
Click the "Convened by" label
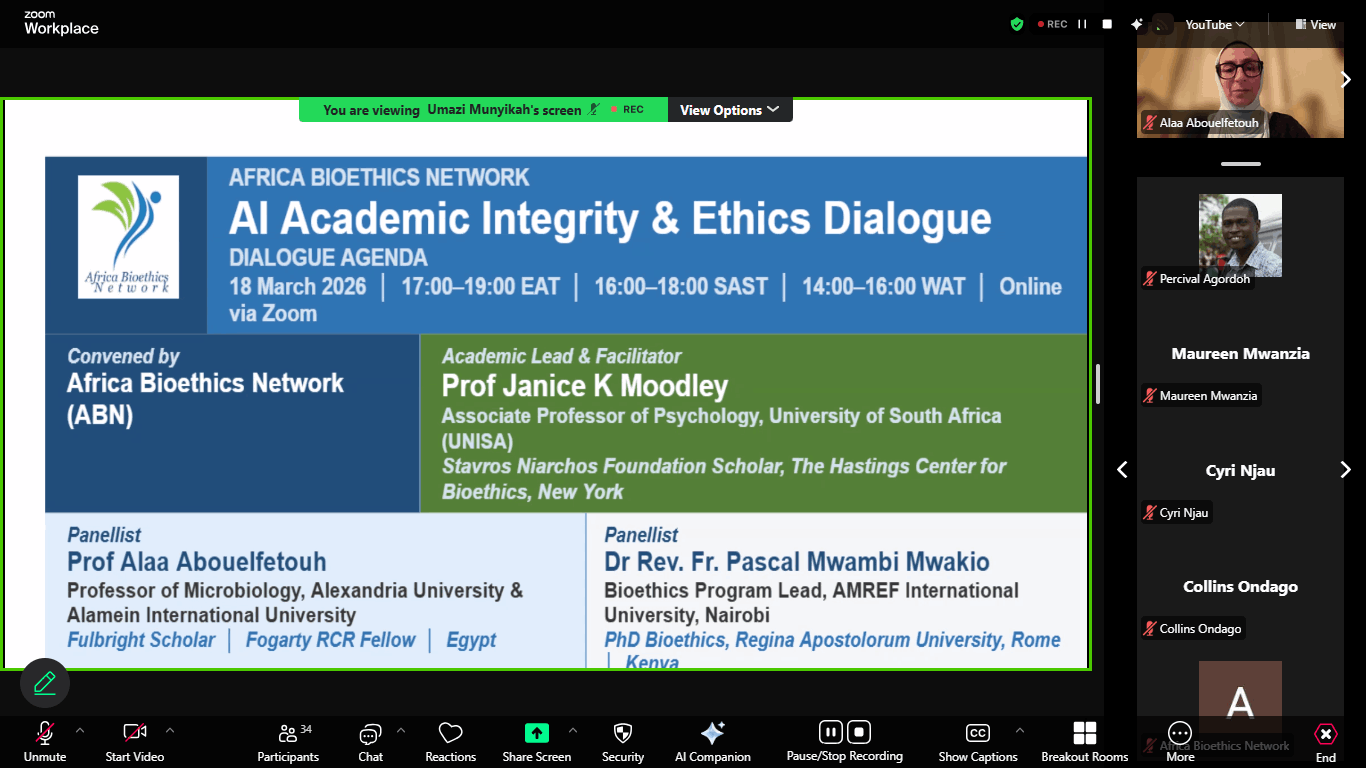pyautogui.click(x=123, y=356)
